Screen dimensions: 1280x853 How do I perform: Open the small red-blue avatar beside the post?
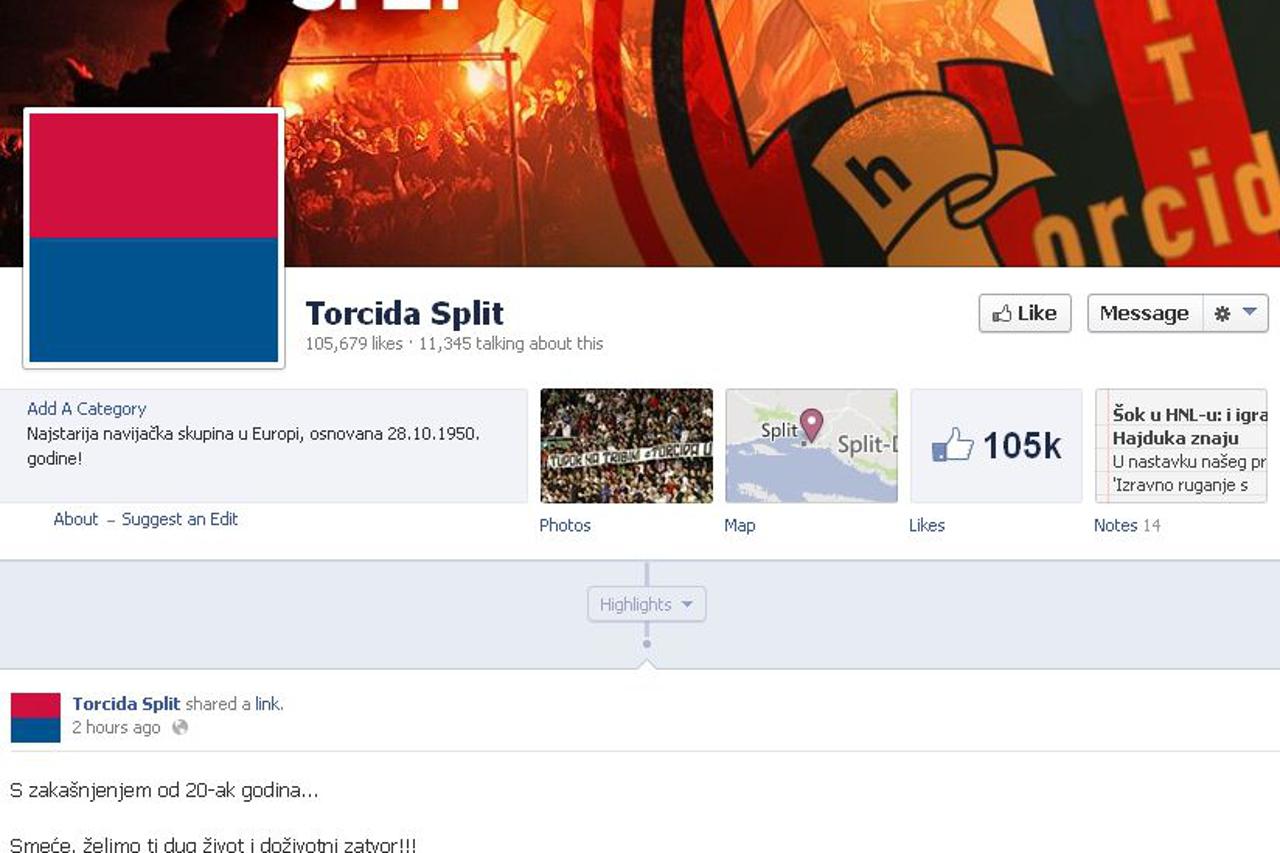pyautogui.click(x=36, y=718)
